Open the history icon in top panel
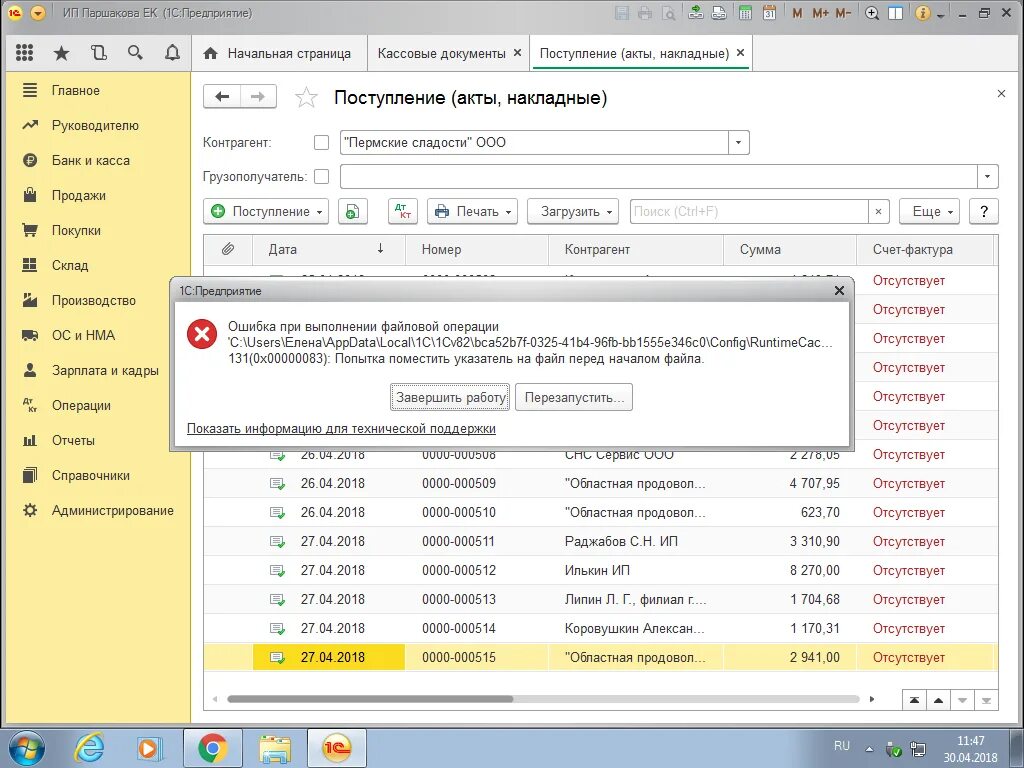The width and height of the screenshot is (1024, 768). coord(99,53)
